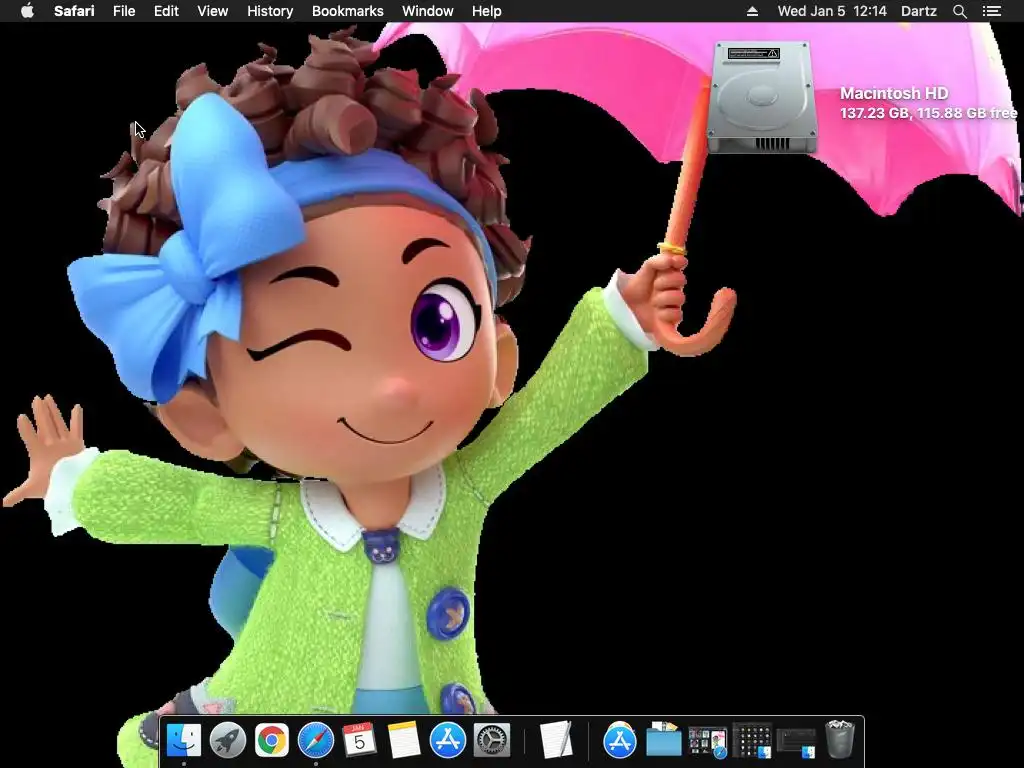Open the blue Documents folder stack
This screenshot has width=1024, height=768.
click(x=664, y=741)
